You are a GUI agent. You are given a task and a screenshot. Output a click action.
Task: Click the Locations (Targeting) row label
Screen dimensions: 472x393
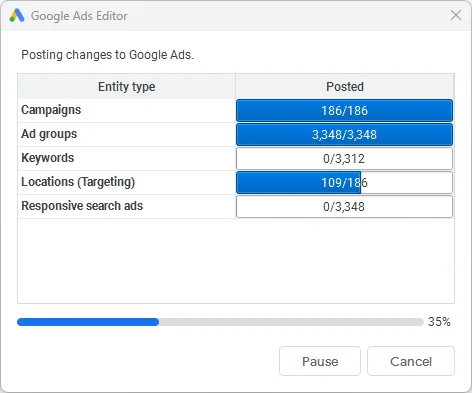point(78,182)
